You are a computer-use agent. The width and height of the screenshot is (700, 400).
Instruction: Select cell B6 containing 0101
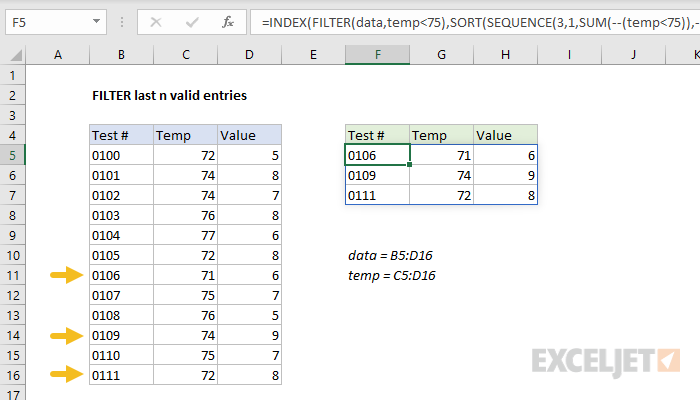pos(121,175)
